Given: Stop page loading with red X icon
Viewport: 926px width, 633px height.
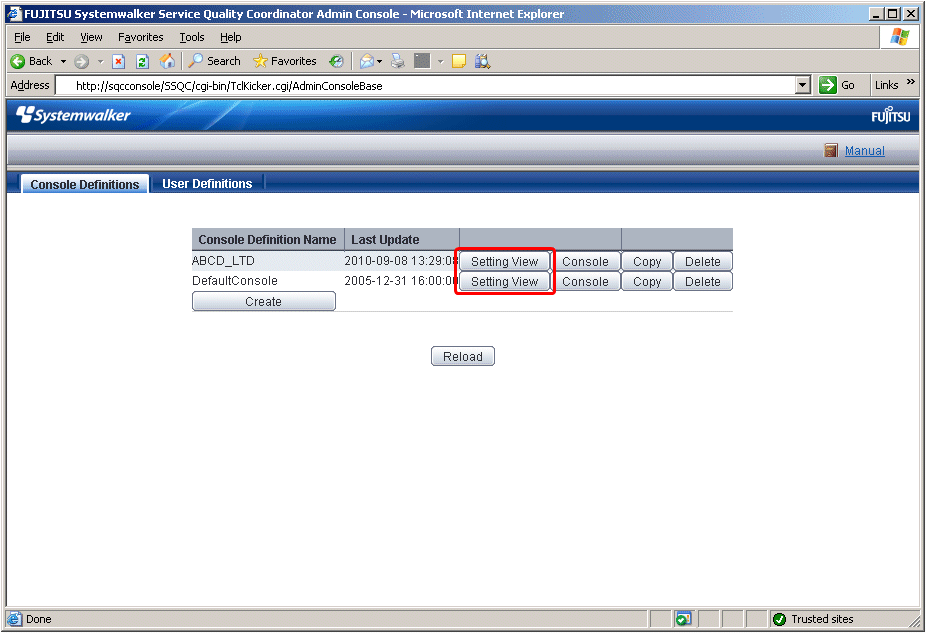Looking at the screenshot, I should coord(119,61).
